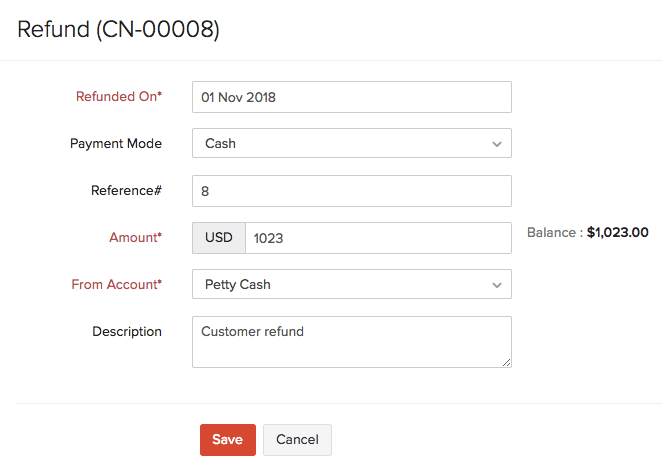Screen dimensions: 662x472
Task: Focus the Reference# input field
Action: 351,191
